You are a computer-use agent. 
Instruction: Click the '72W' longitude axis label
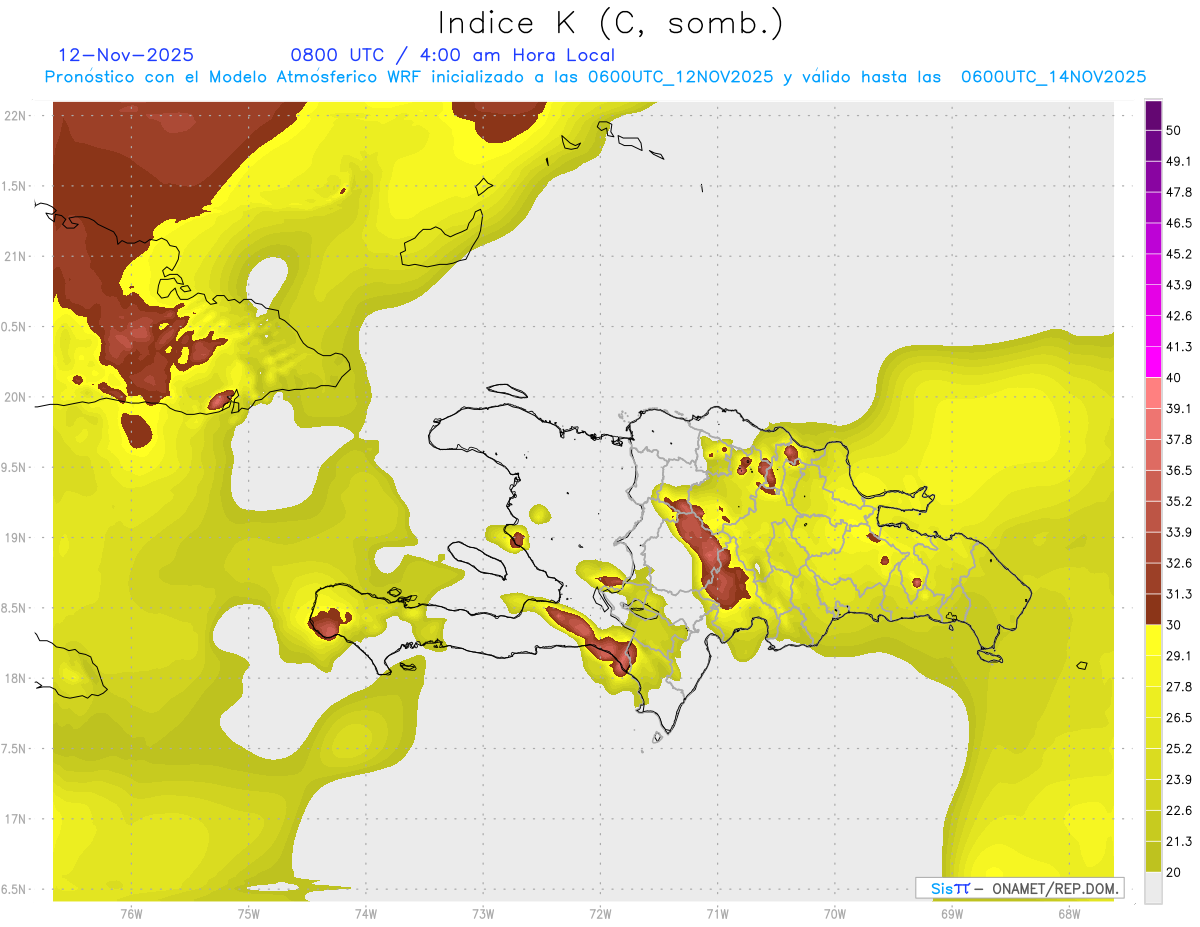(600, 915)
